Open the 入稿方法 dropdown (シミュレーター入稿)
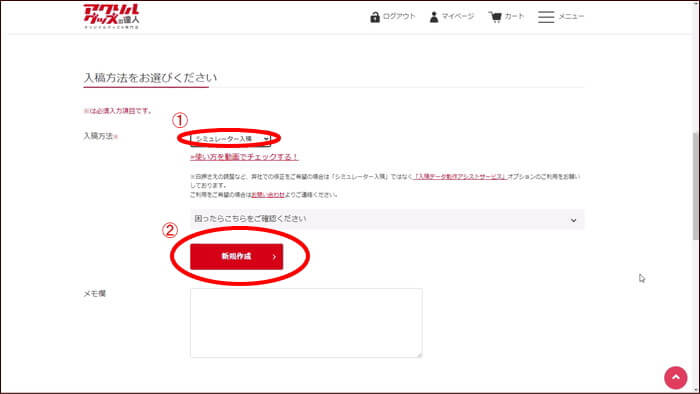700x394 pixels. point(230,139)
